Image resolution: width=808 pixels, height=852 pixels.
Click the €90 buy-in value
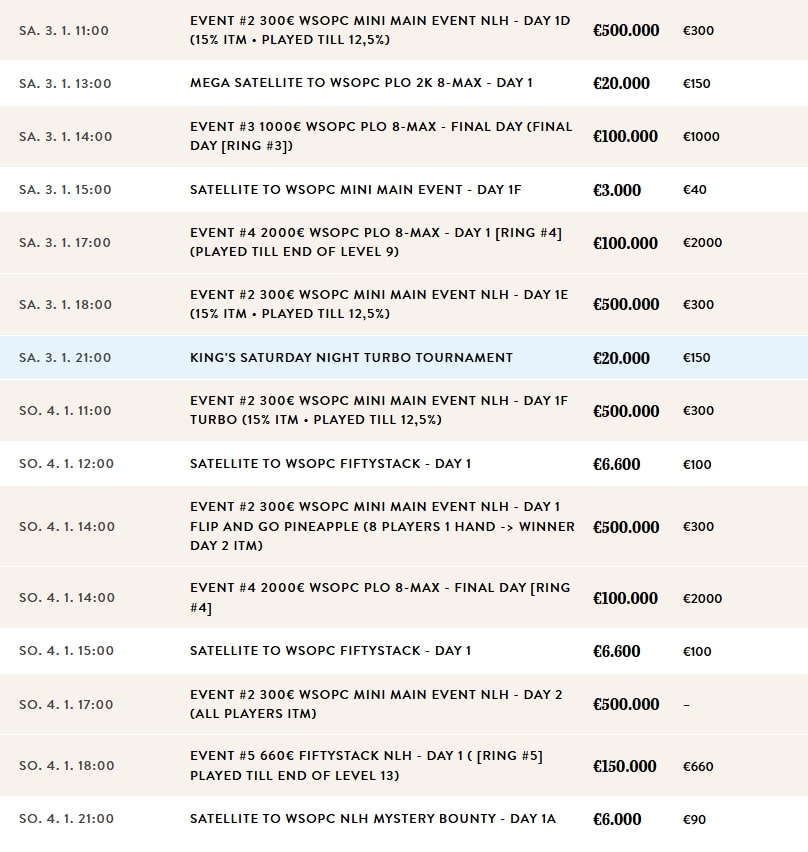coord(694,820)
